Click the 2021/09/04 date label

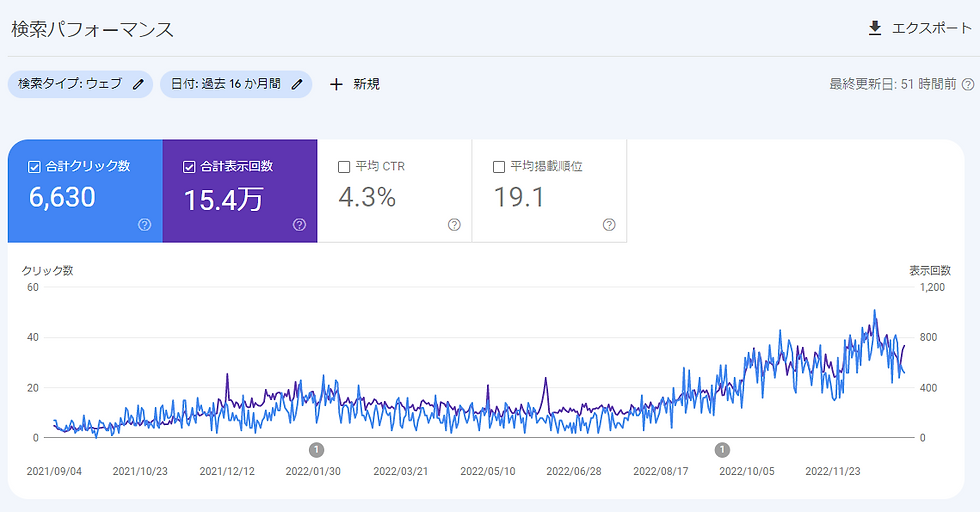54,471
